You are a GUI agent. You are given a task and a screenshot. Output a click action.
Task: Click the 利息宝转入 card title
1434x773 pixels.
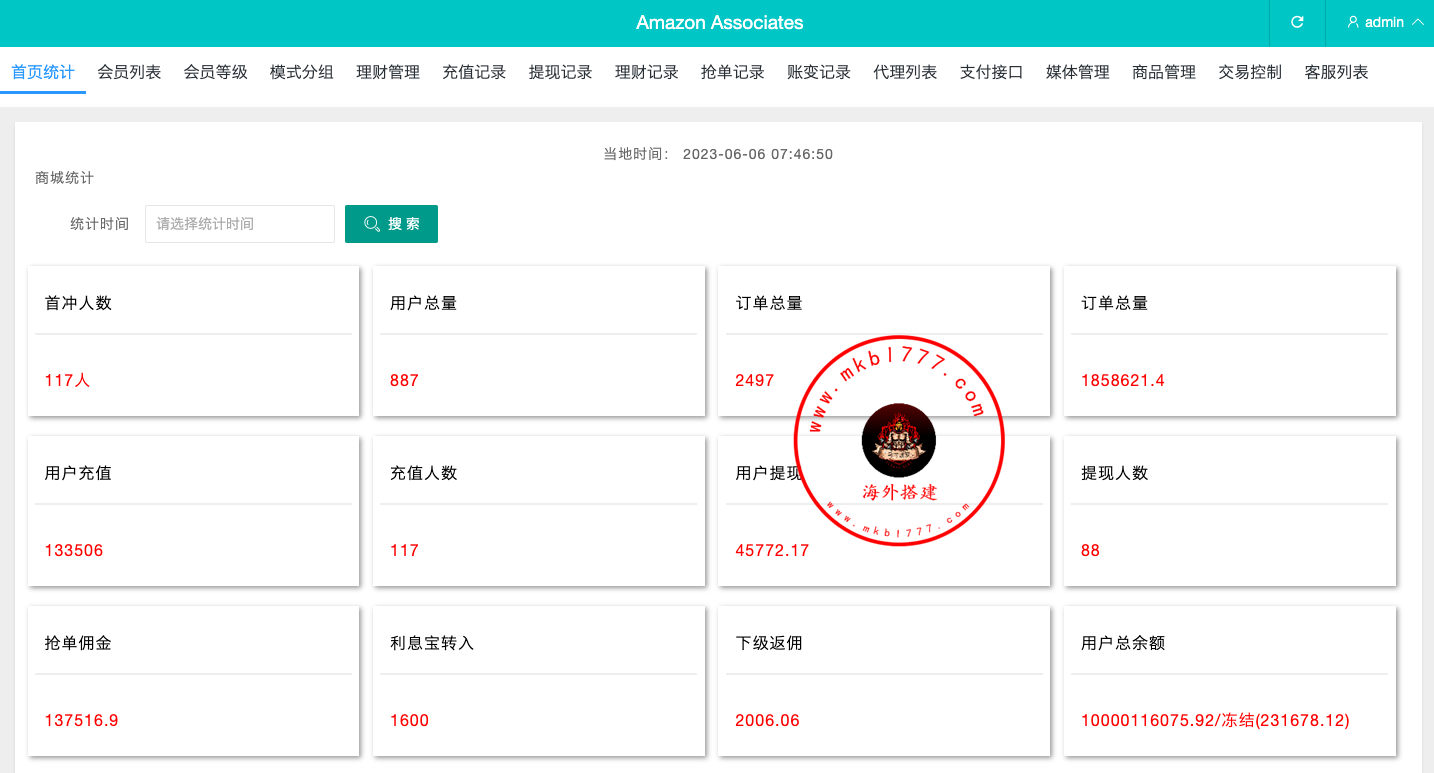click(x=432, y=643)
